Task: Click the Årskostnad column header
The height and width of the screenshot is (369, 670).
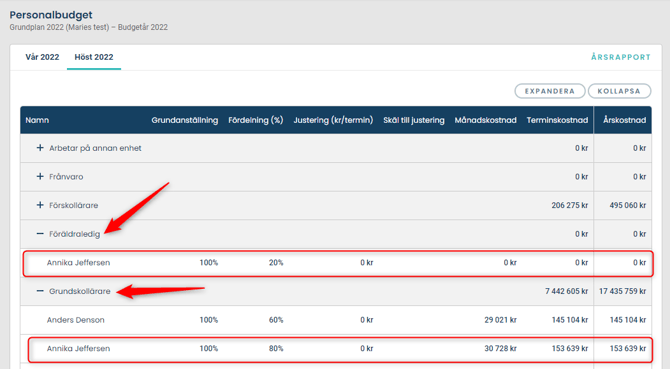Action: click(x=624, y=120)
